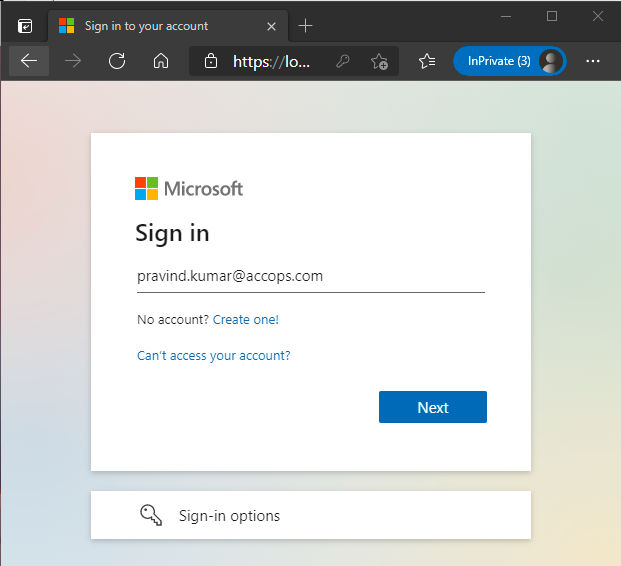Screen dimensions: 621x566
Task: Refresh the sign-in page
Action: (x=117, y=61)
